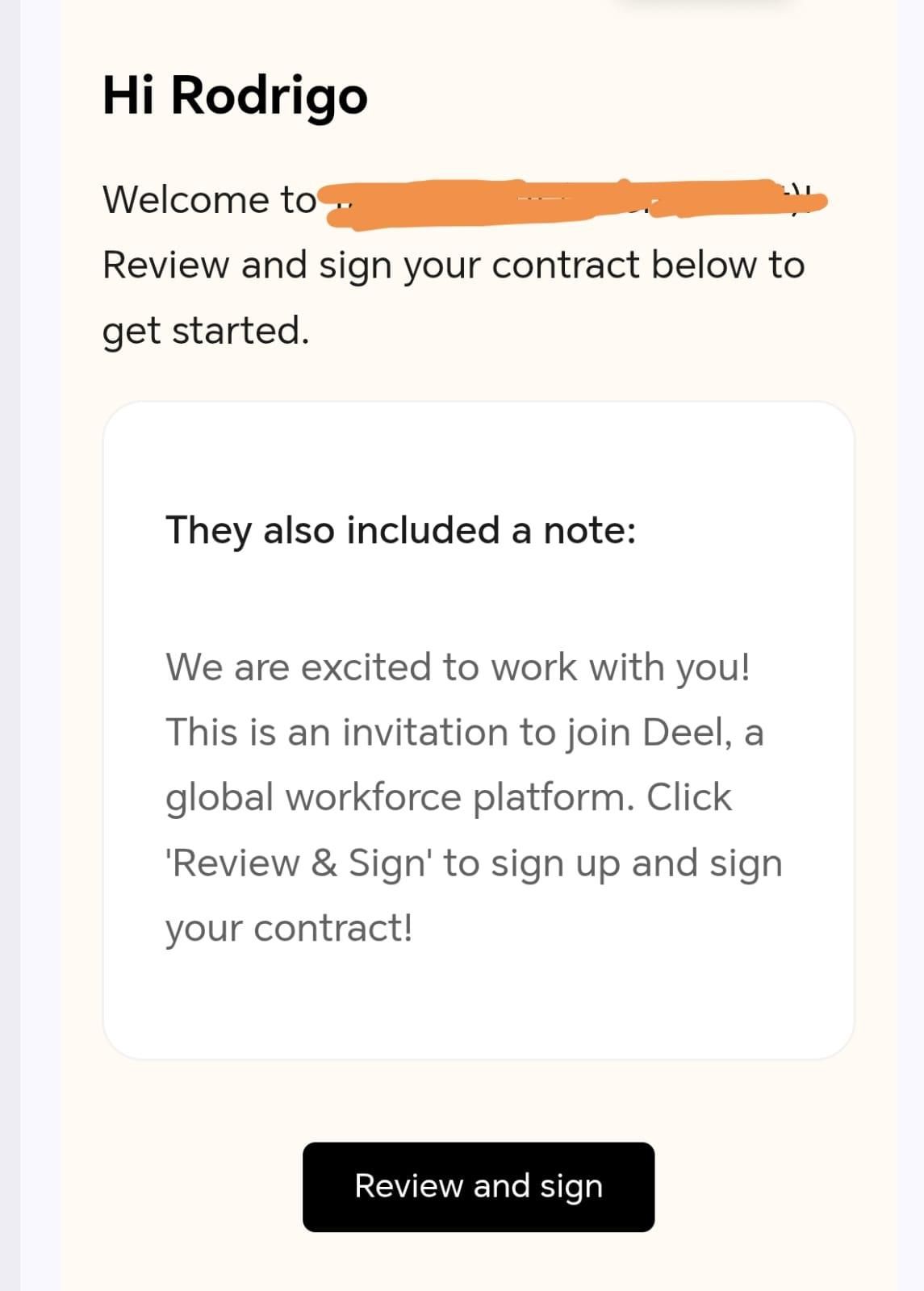Click the Hi Rodrigo greeting heading

[x=235, y=95]
